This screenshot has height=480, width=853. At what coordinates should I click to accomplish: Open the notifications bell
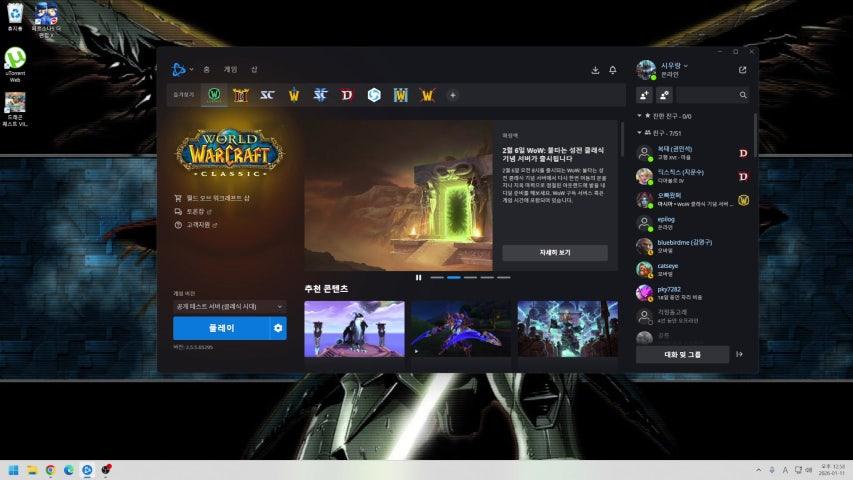pyautogui.click(x=613, y=70)
